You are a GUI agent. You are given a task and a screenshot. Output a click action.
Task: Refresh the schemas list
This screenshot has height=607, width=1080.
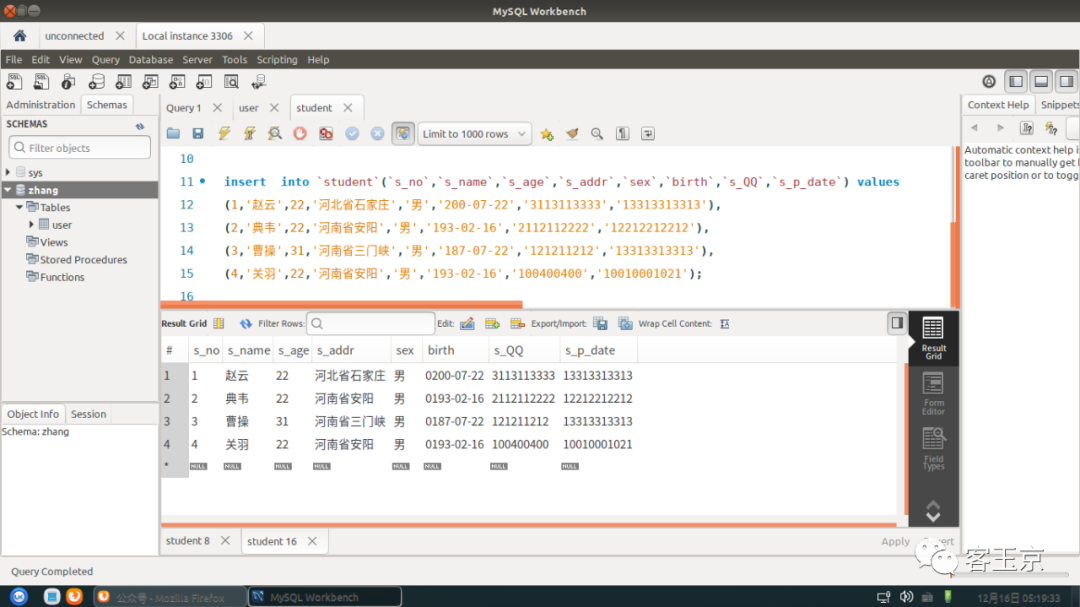pos(140,125)
